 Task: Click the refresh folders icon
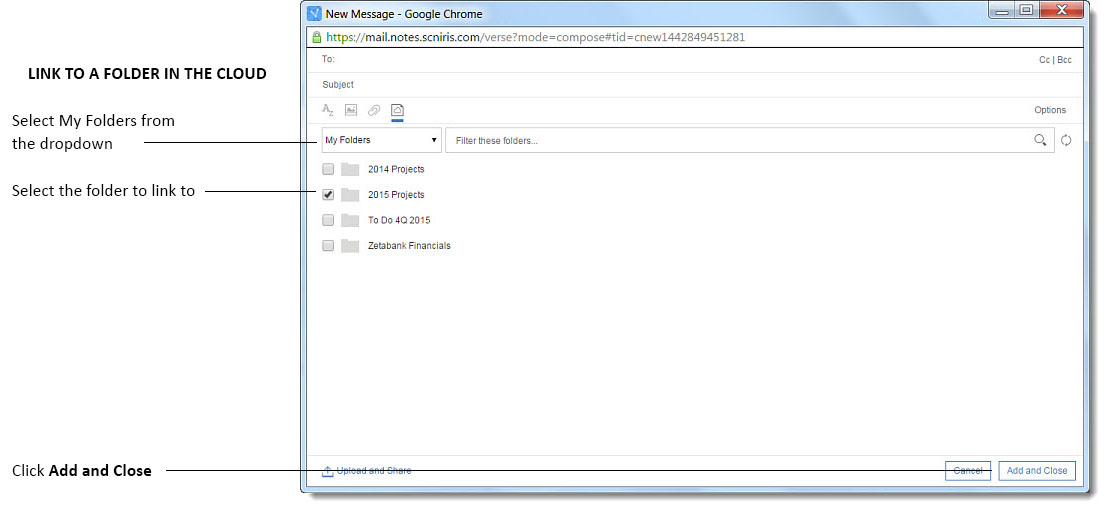click(1066, 140)
